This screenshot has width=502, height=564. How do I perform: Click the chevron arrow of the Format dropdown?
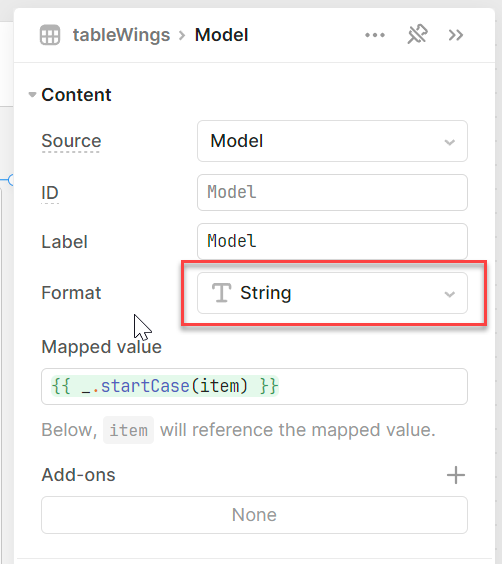[449, 294]
